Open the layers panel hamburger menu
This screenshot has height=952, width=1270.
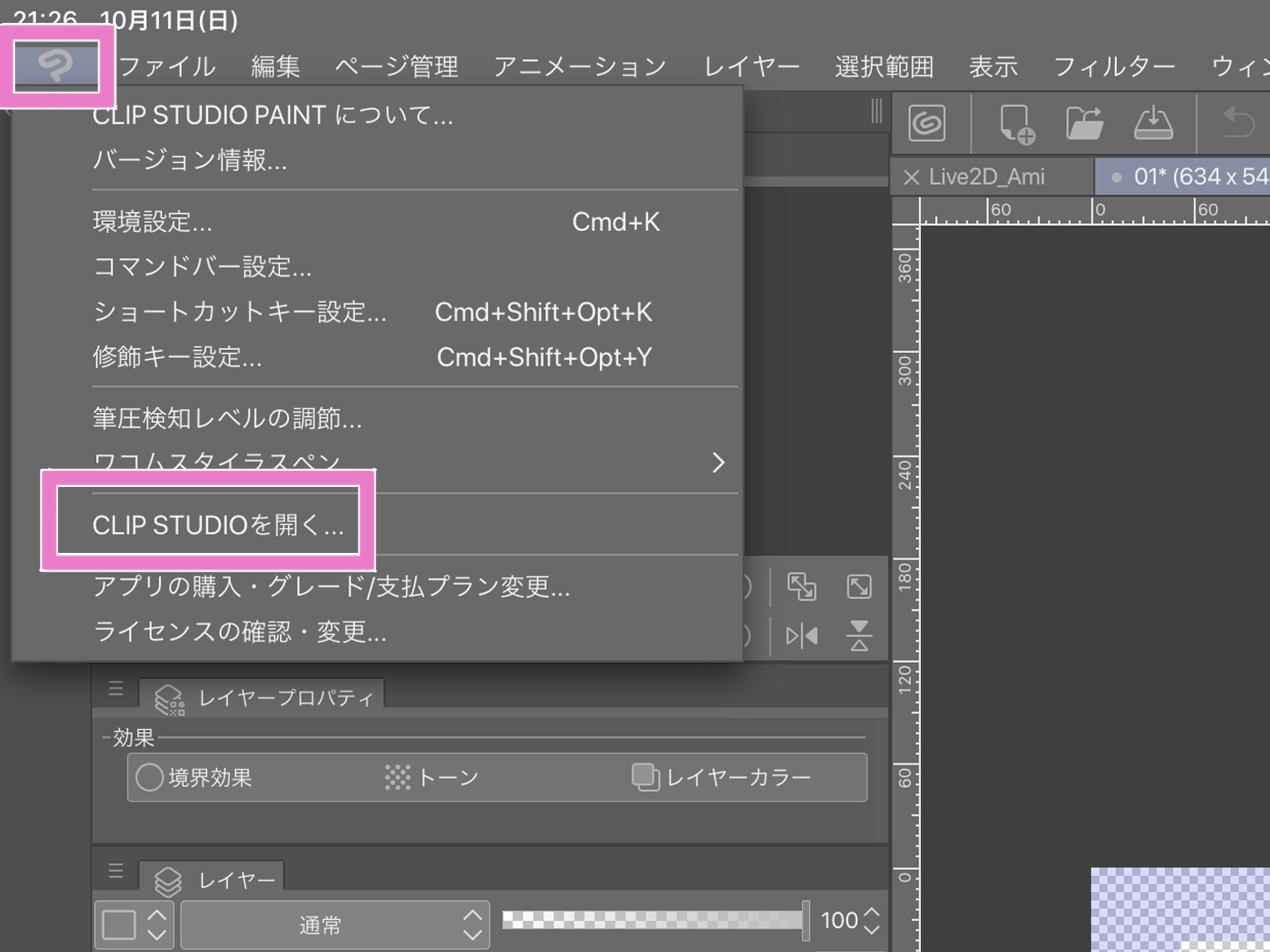point(117,872)
